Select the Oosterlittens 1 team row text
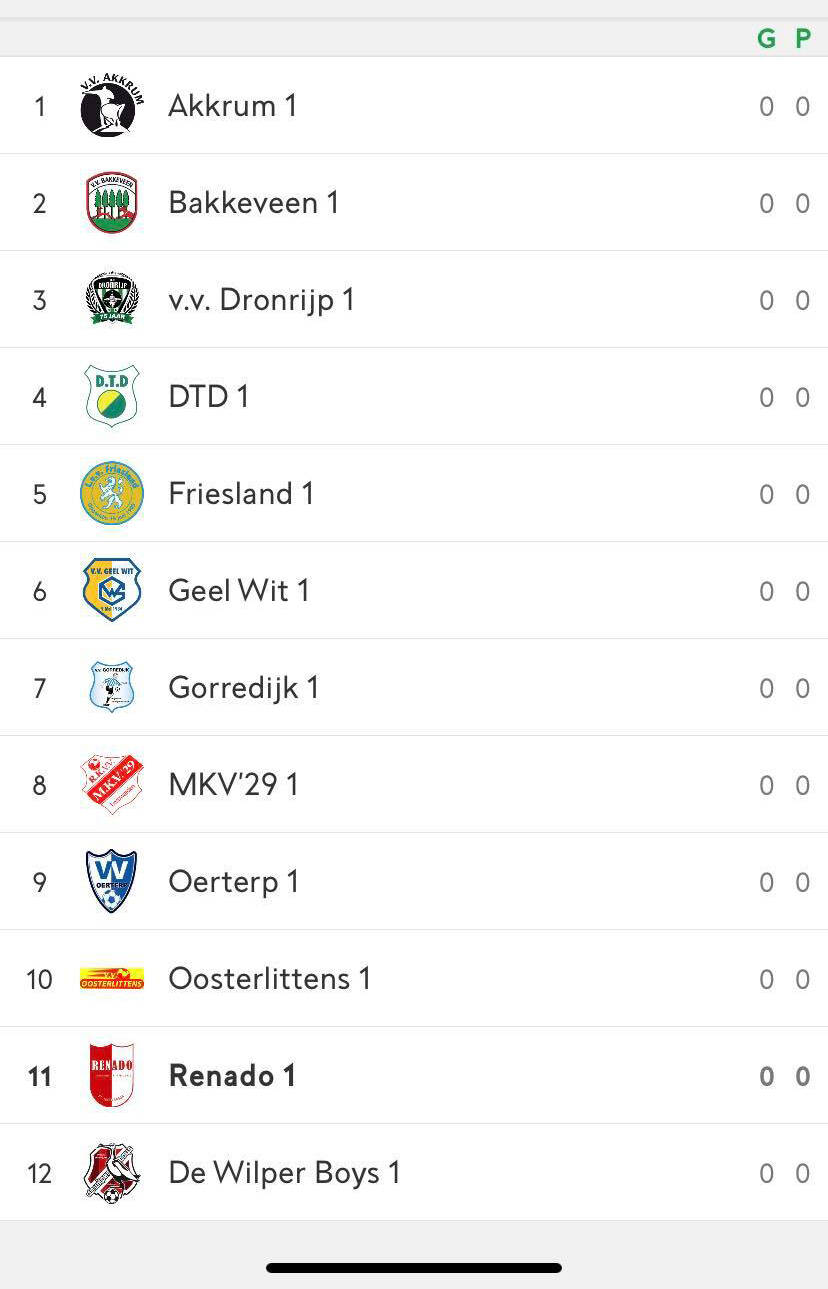The image size is (828, 1289). pos(269,978)
